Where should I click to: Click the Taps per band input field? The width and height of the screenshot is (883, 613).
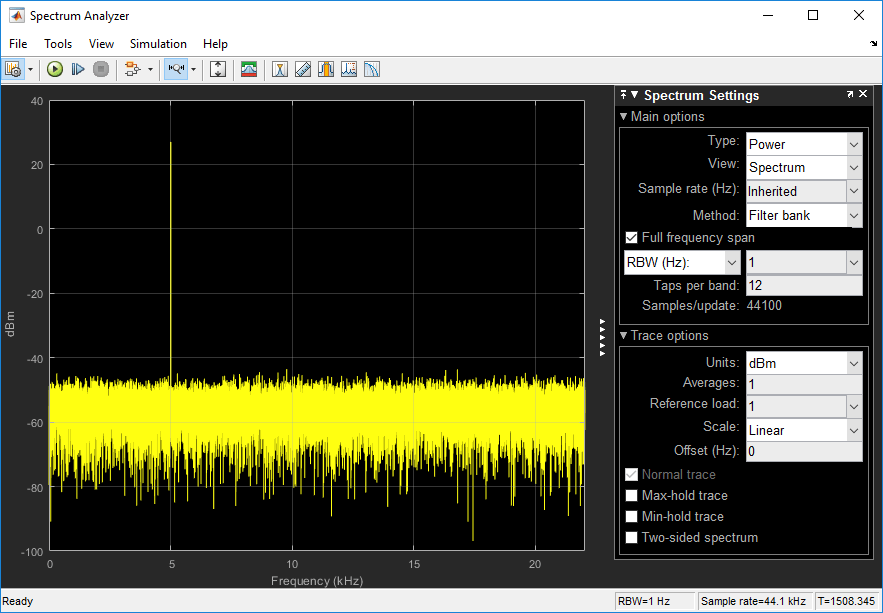[x=803, y=286]
